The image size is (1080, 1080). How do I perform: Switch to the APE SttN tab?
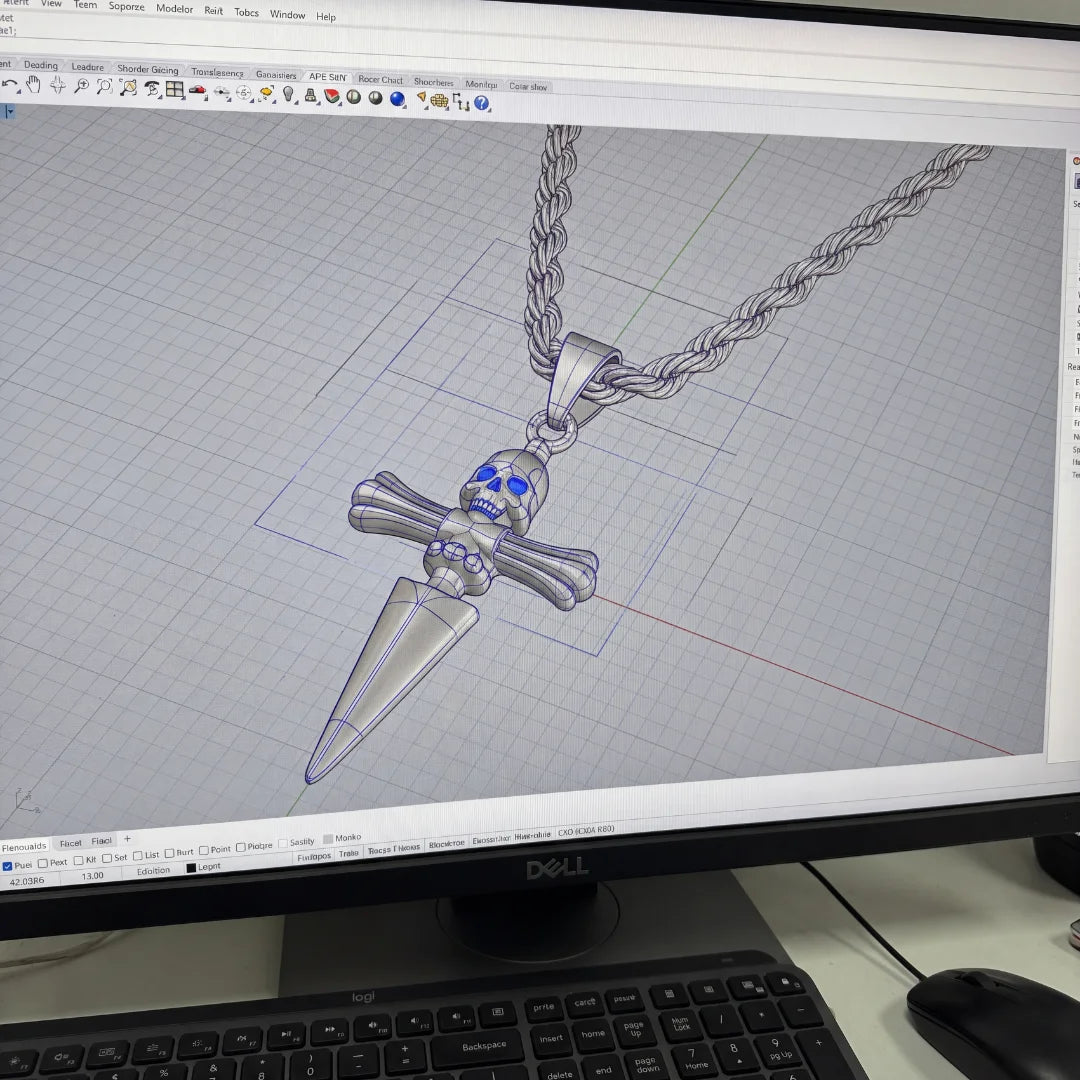click(327, 77)
